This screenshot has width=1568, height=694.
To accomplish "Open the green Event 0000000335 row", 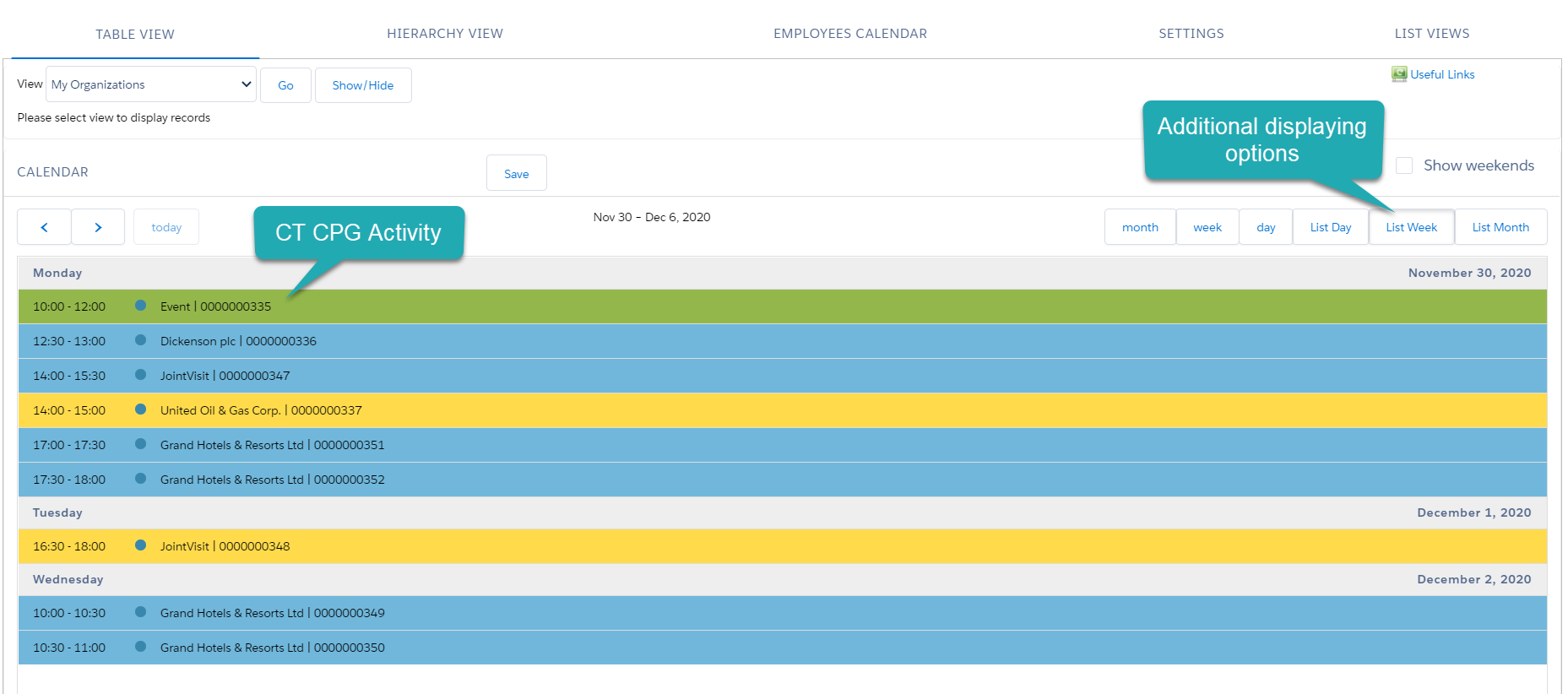I will (760, 306).
